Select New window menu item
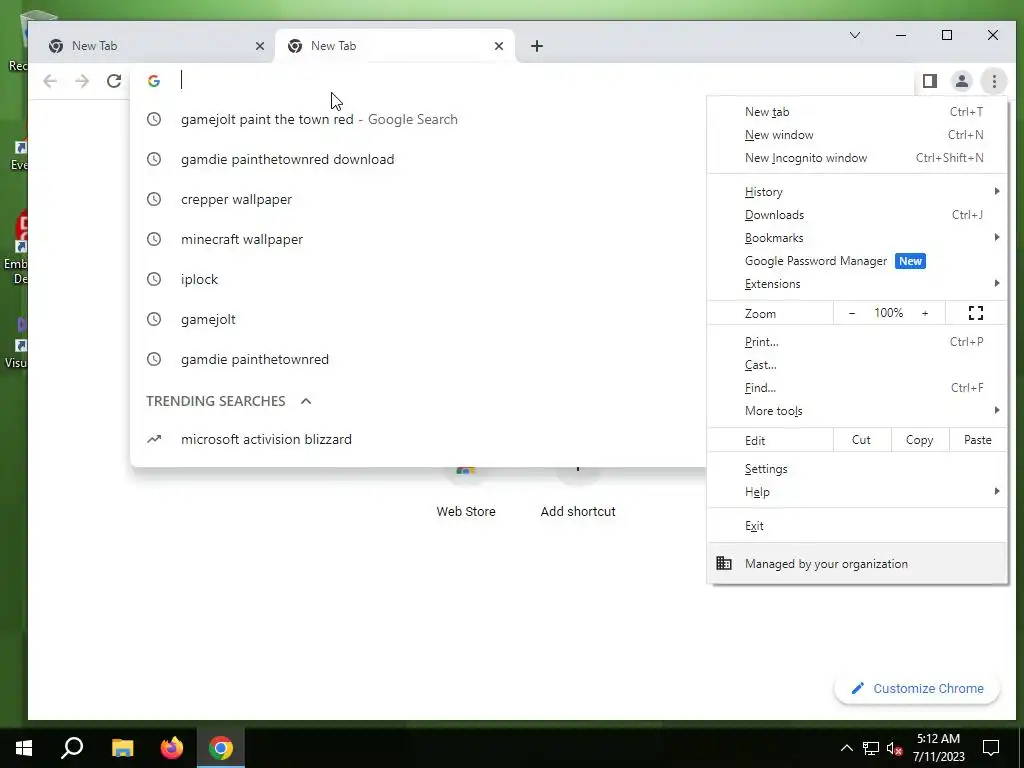This screenshot has width=1024, height=768. 857,135
